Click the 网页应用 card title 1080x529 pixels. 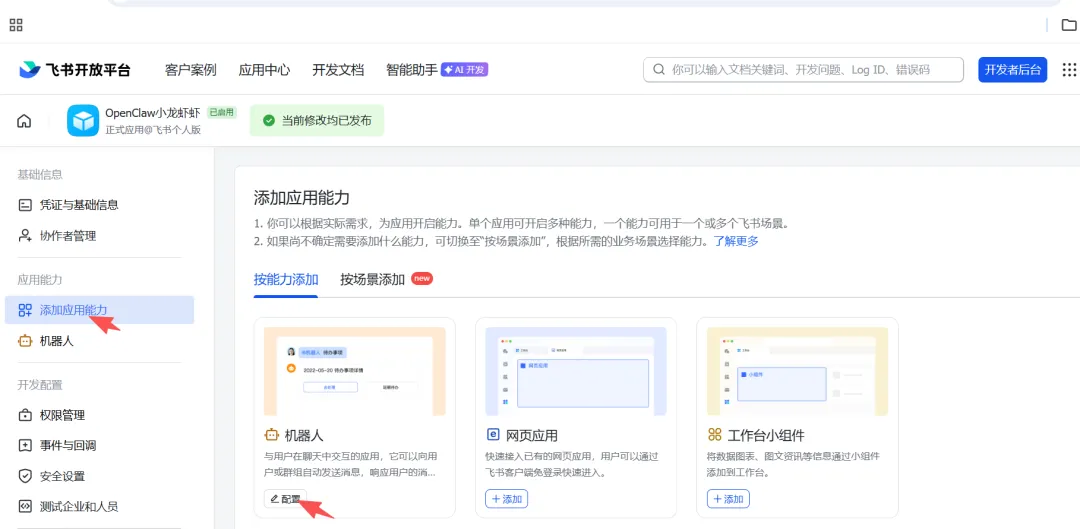532,435
